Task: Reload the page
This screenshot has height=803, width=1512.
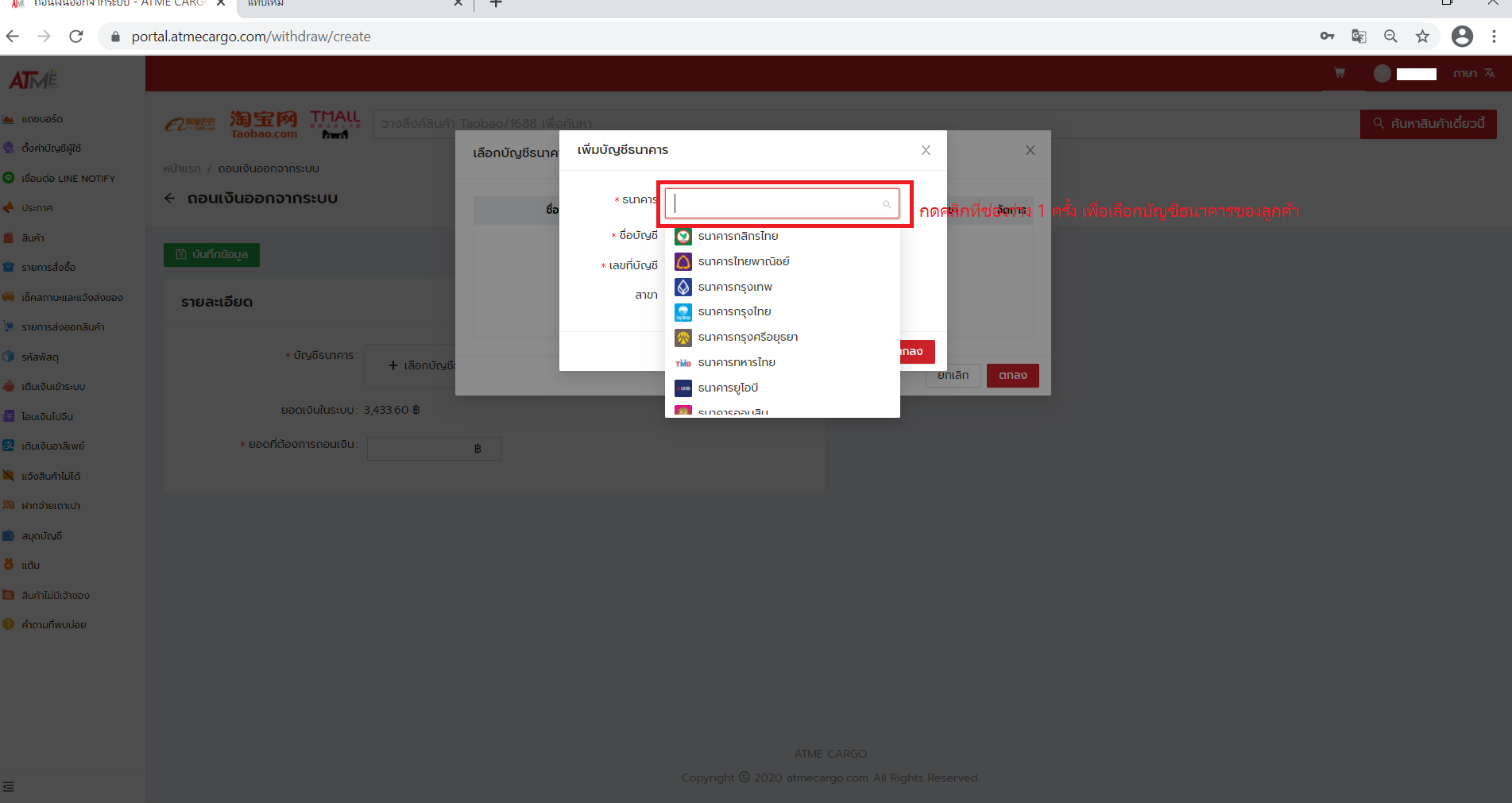Action: (76, 37)
